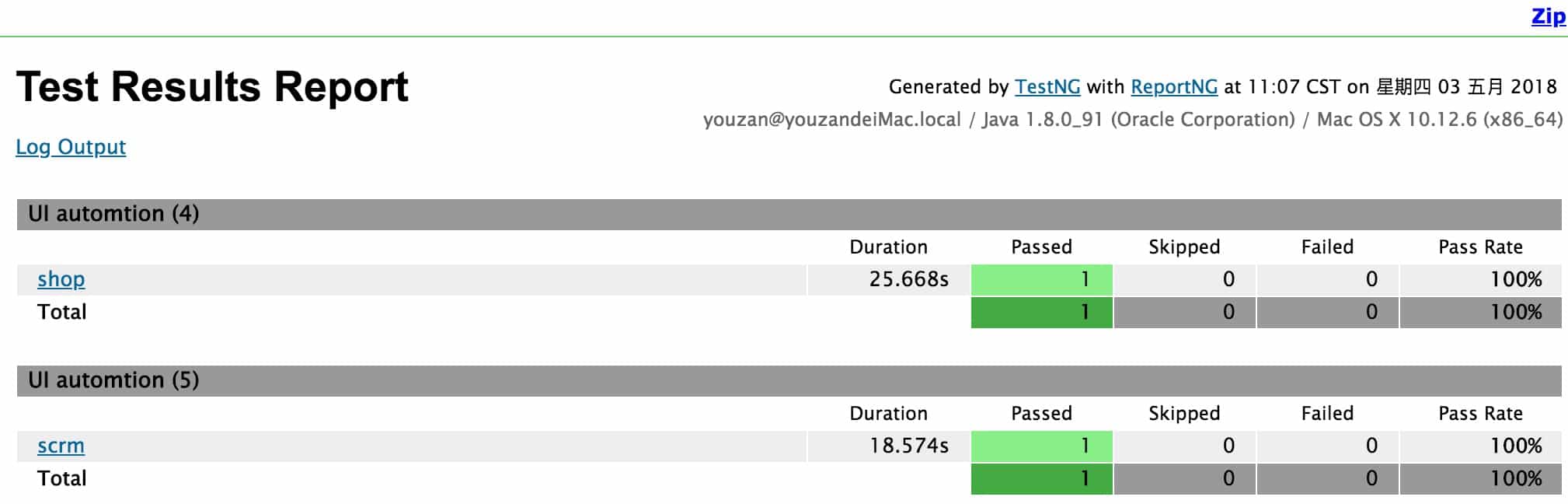The image size is (1568, 504).
Task: Click dark green Total passed cell under shop
Action: (1041, 312)
